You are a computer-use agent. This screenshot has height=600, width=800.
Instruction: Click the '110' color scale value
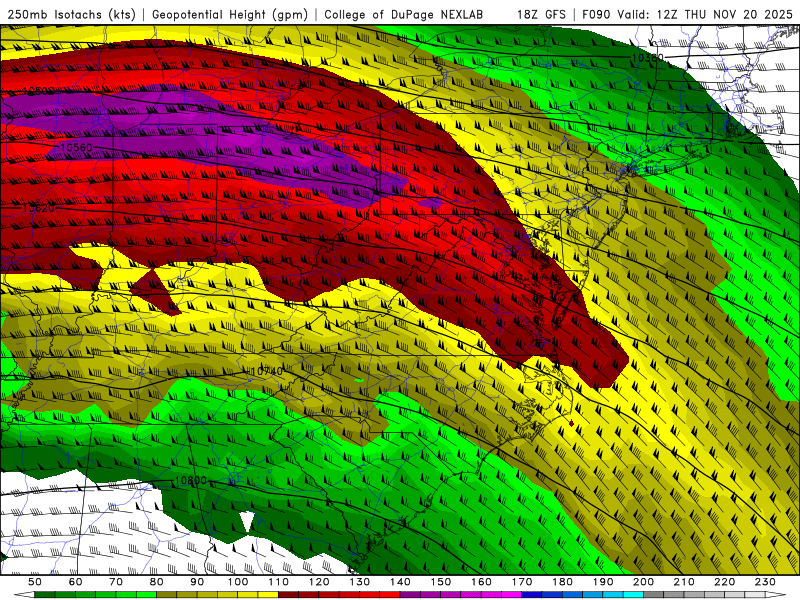278,582
